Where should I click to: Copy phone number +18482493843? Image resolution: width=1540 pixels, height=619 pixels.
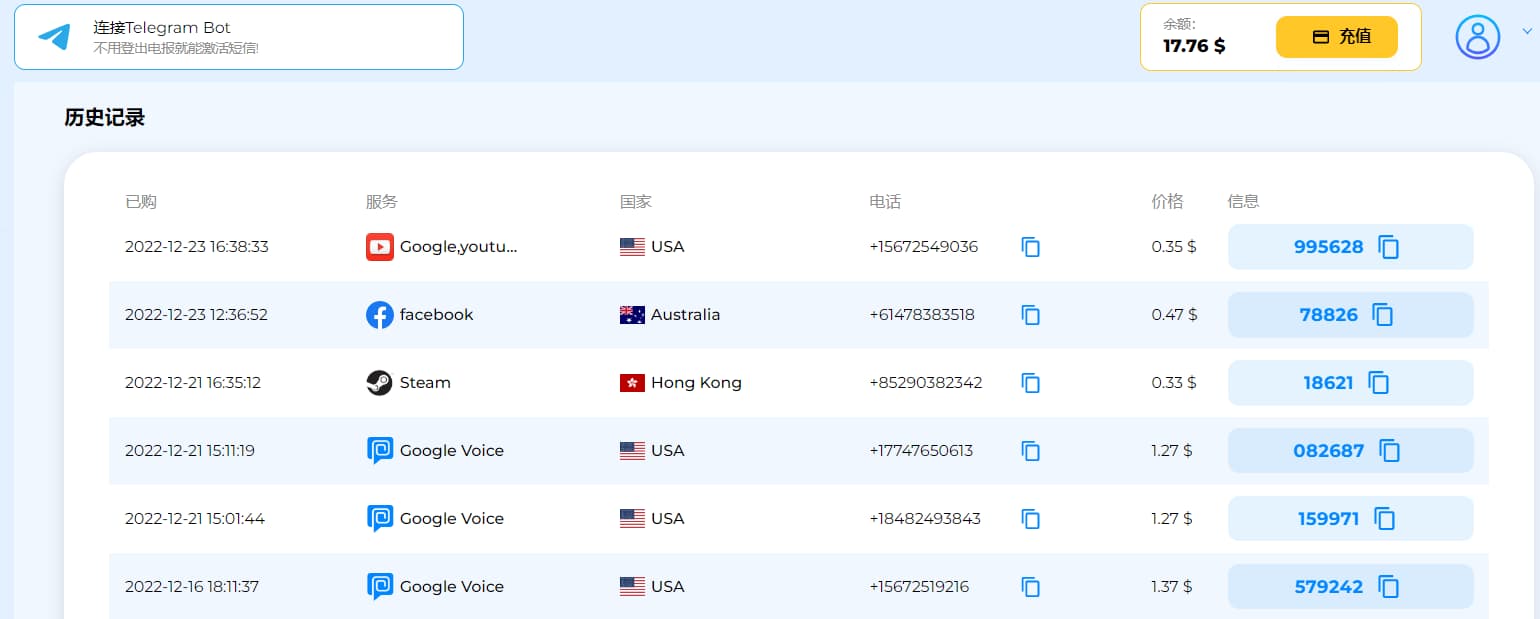(1031, 519)
